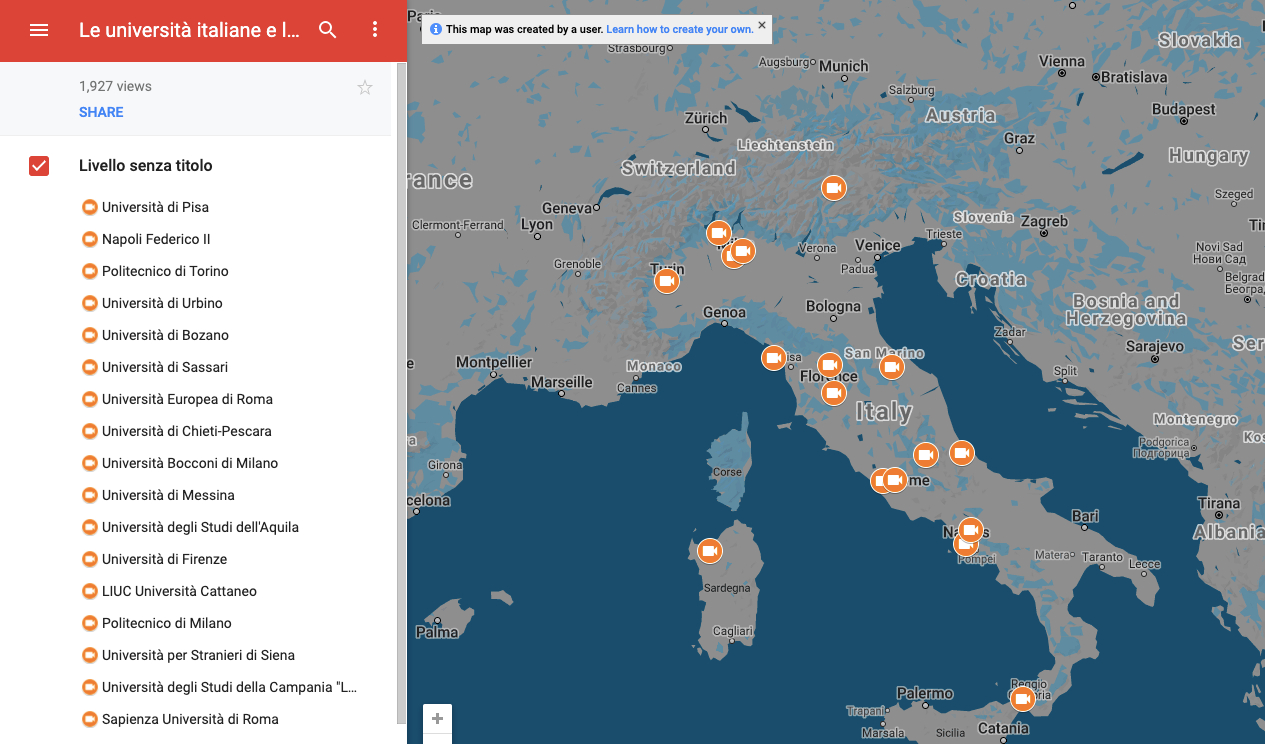Select the marker near Reggio Calabria
This screenshot has height=744, width=1265.
(x=1022, y=699)
